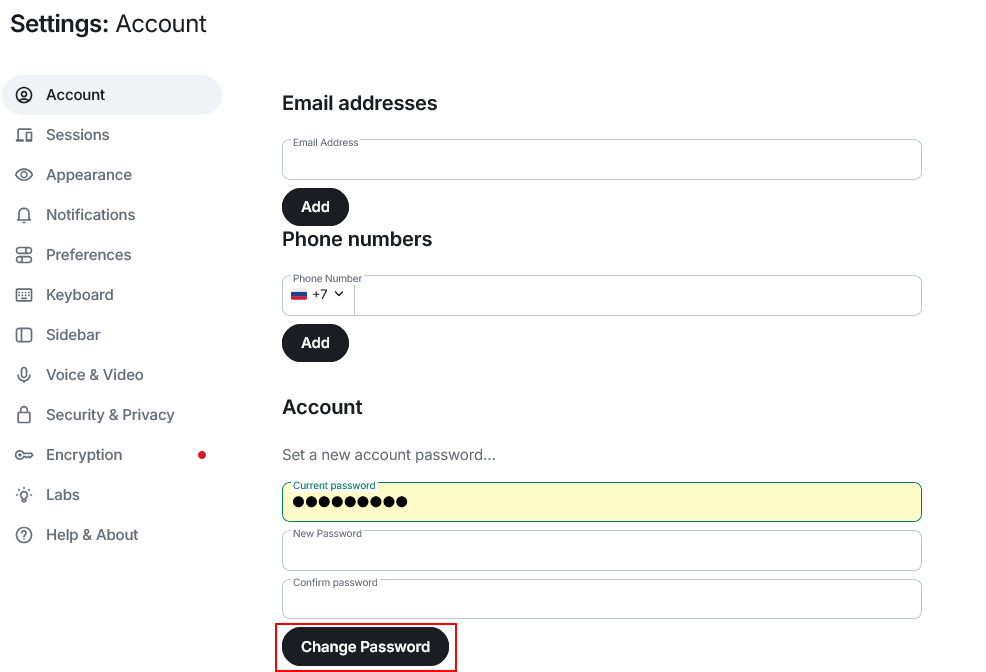This screenshot has height=672, width=986.
Task: Click the Labs lightbulb icon
Action: [x=24, y=495]
